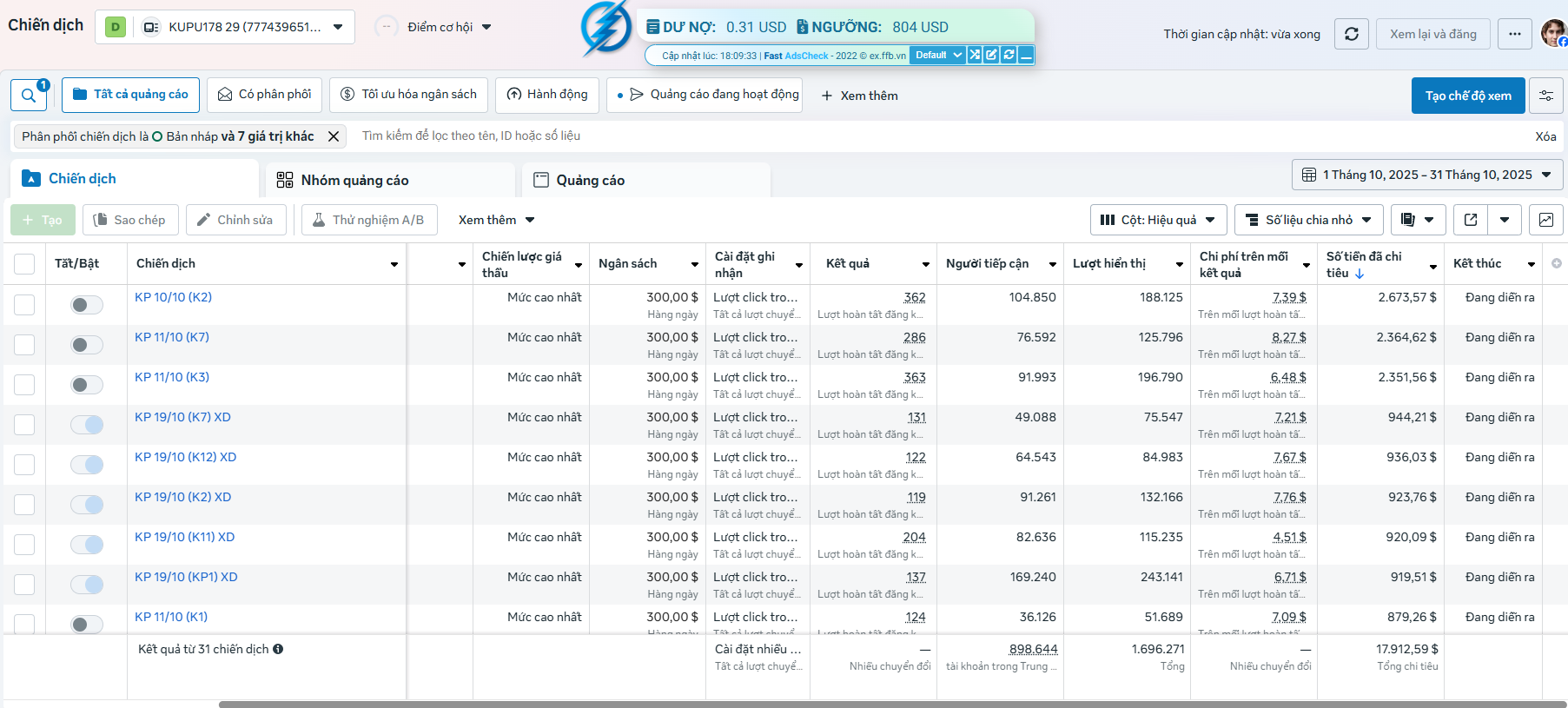The height and width of the screenshot is (708, 1568).
Task: Select the 'Tất cả quảng cáo' view
Action: pyautogui.click(x=130, y=95)
